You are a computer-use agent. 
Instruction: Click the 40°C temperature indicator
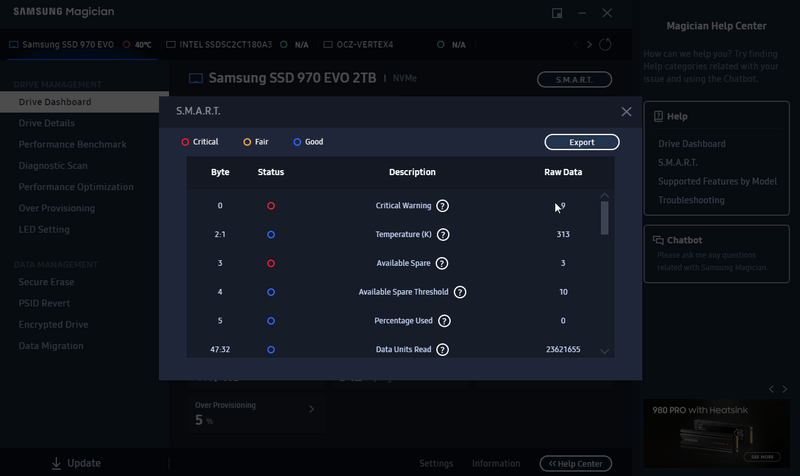tap(137, 45)
